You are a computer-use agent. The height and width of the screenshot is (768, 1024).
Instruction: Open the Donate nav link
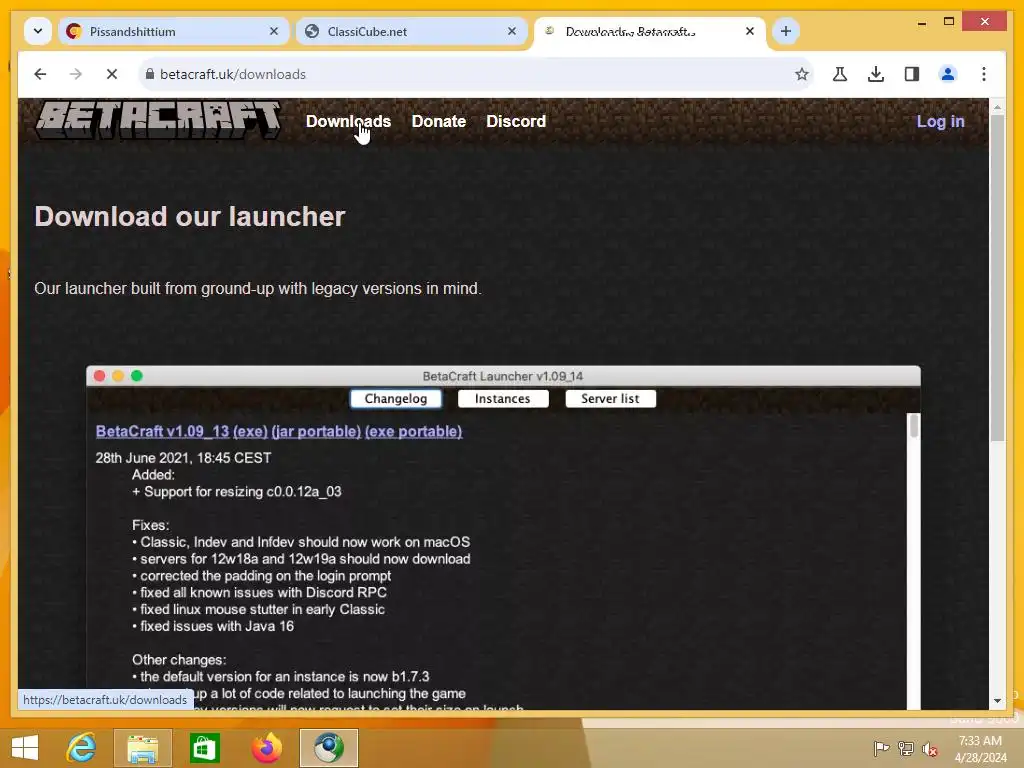tap(439, 121)
